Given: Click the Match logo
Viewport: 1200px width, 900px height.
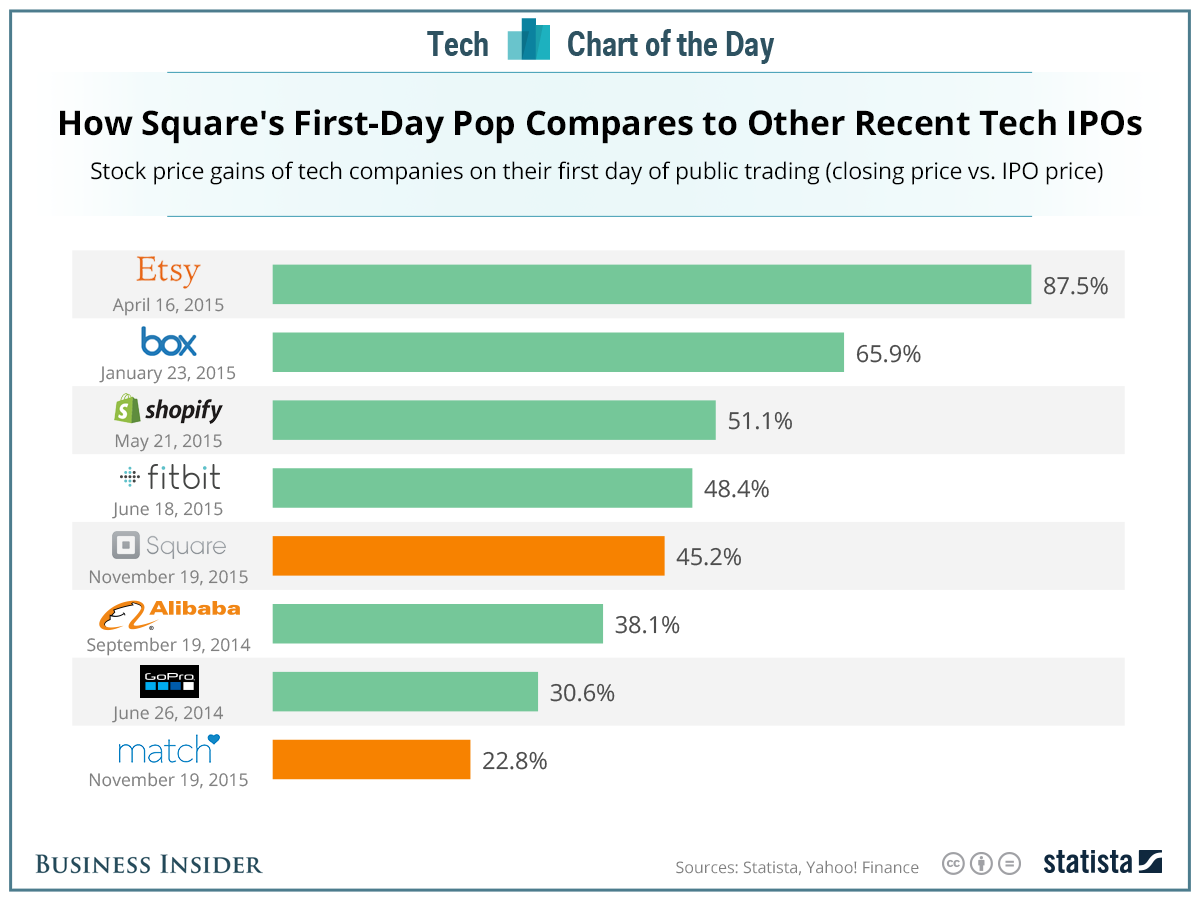Looking at the screenshot, I should 168,748.
